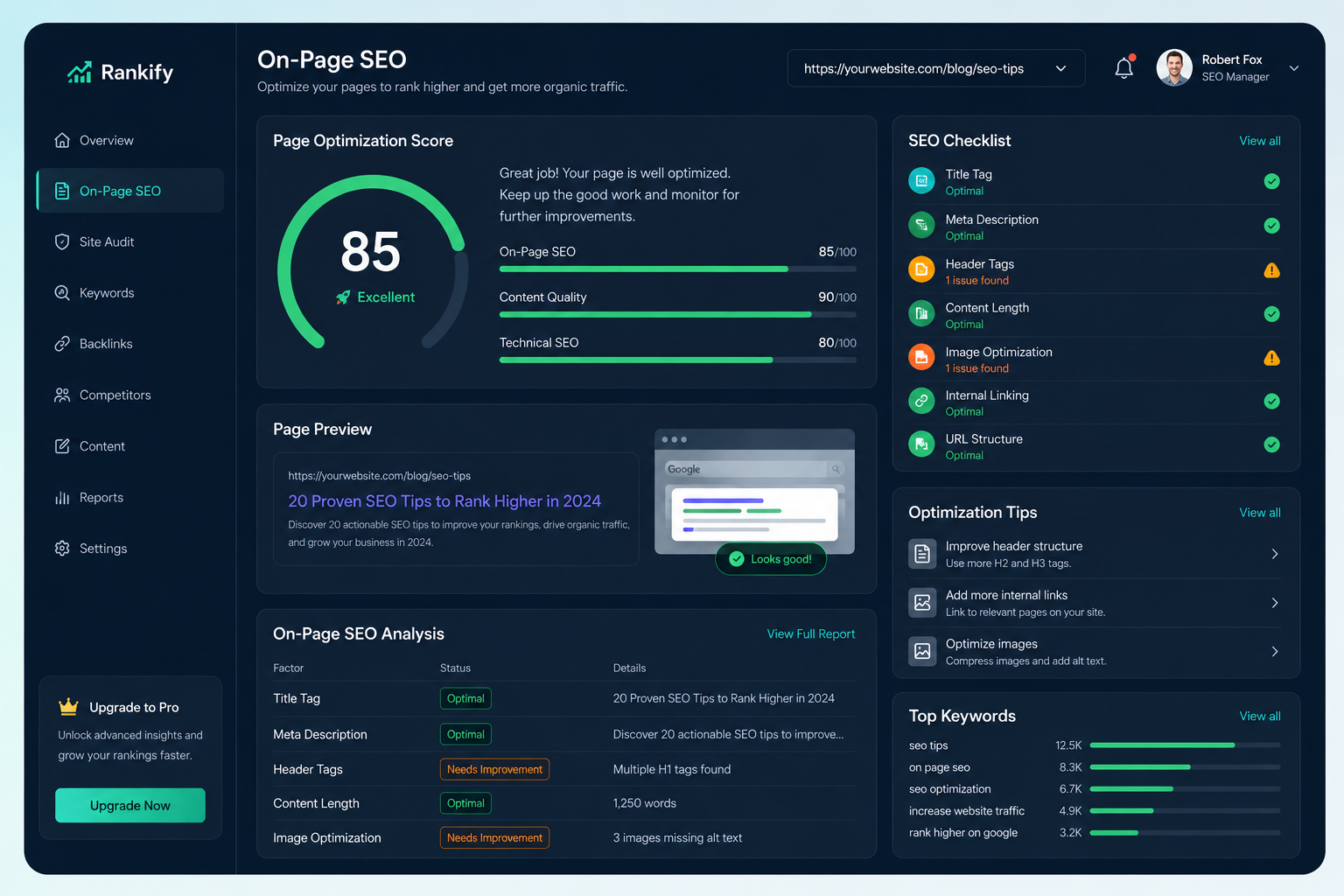Open the notifications bell

[x=1124, y=68]
